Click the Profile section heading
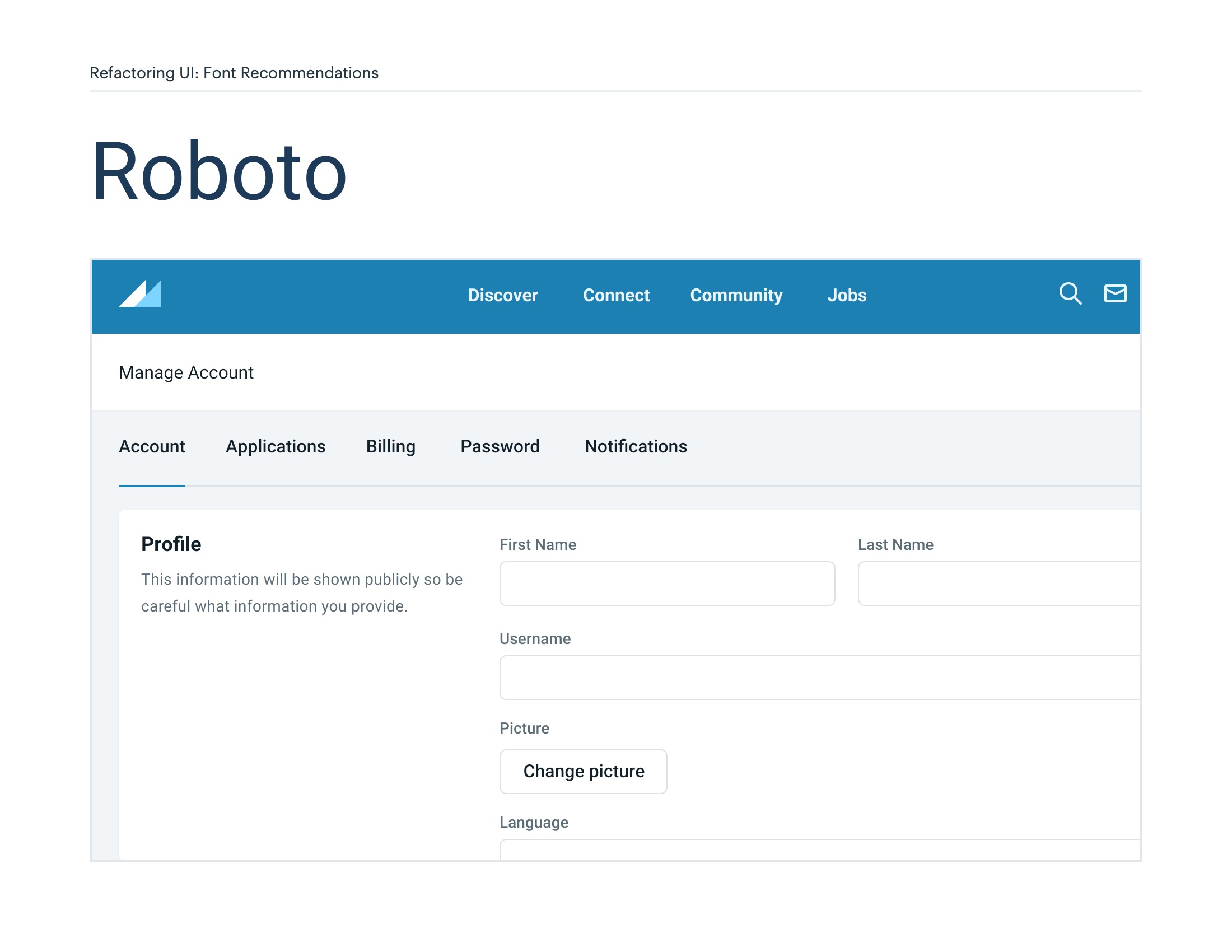The height and width of the screenshot is (952, 1232). pyautogui.click(x=171, y=544)
